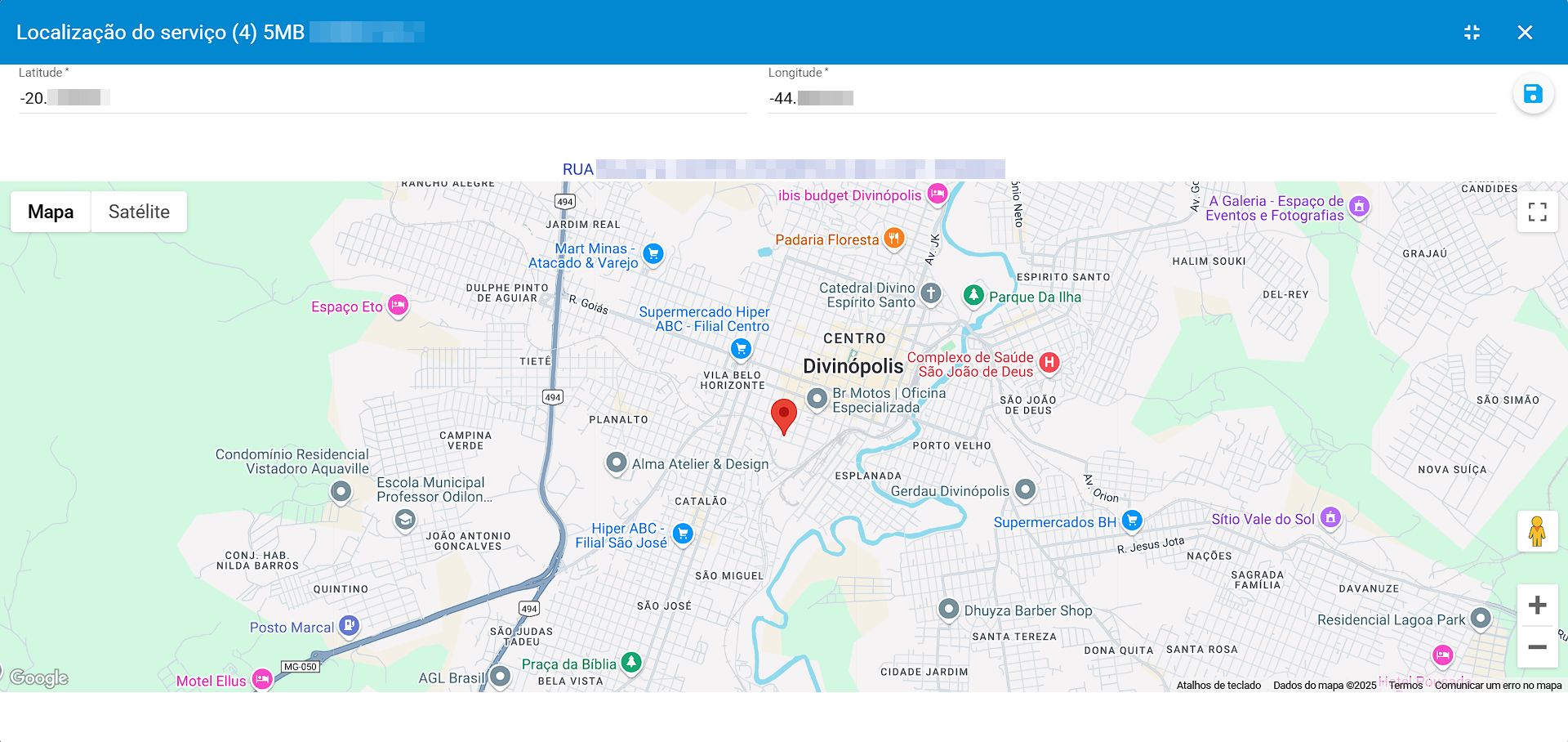Exit fullscreen using the collapse icon in header
The width and height of the screenshot is (1568, 742).
1472,33
